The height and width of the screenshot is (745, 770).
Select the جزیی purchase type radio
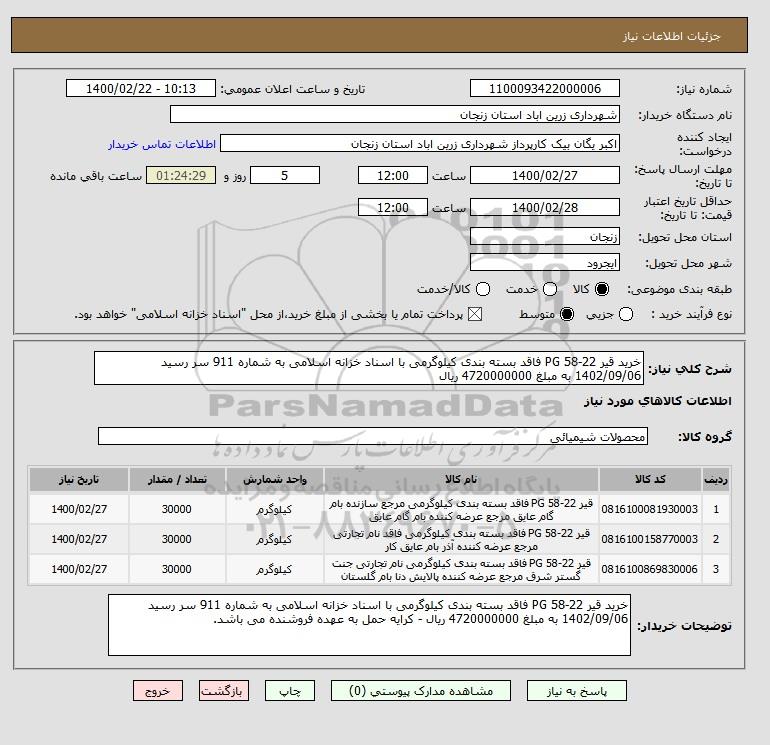coord(626,314)
